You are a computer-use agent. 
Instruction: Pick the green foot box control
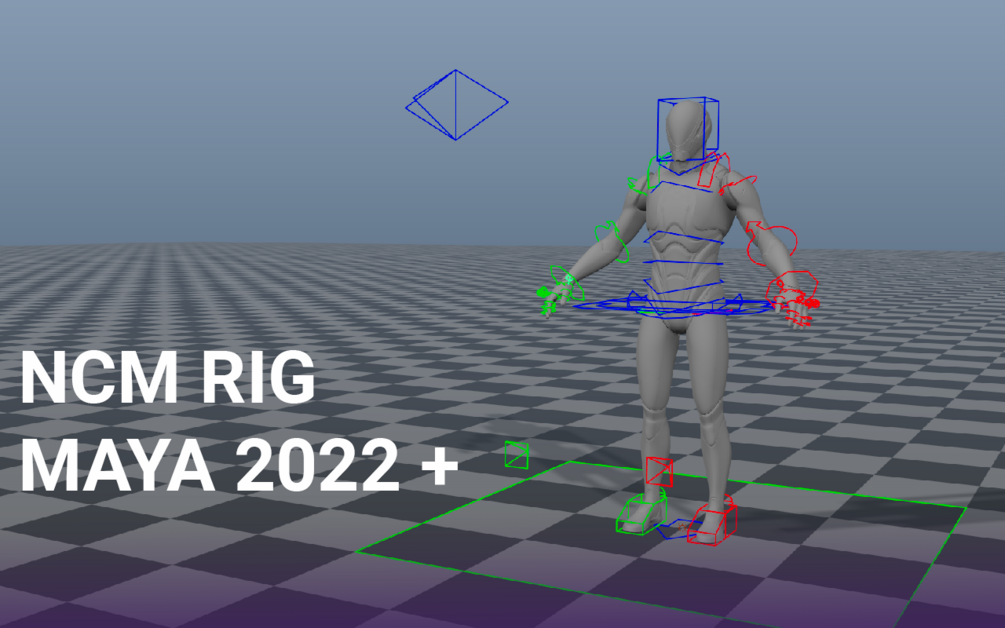[x=642, y=513]
